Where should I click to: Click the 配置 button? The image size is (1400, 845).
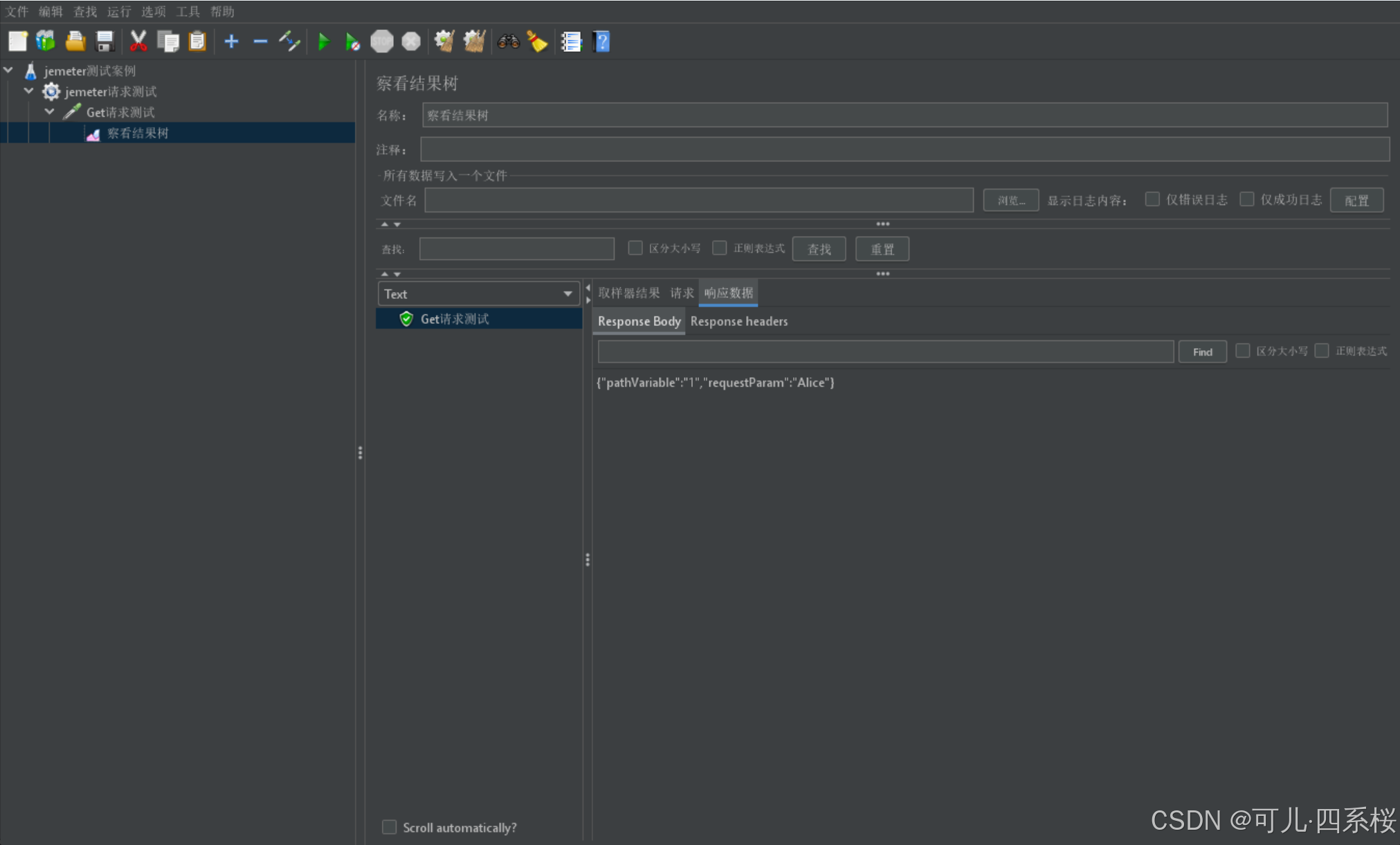click(x=1356, y=201)
